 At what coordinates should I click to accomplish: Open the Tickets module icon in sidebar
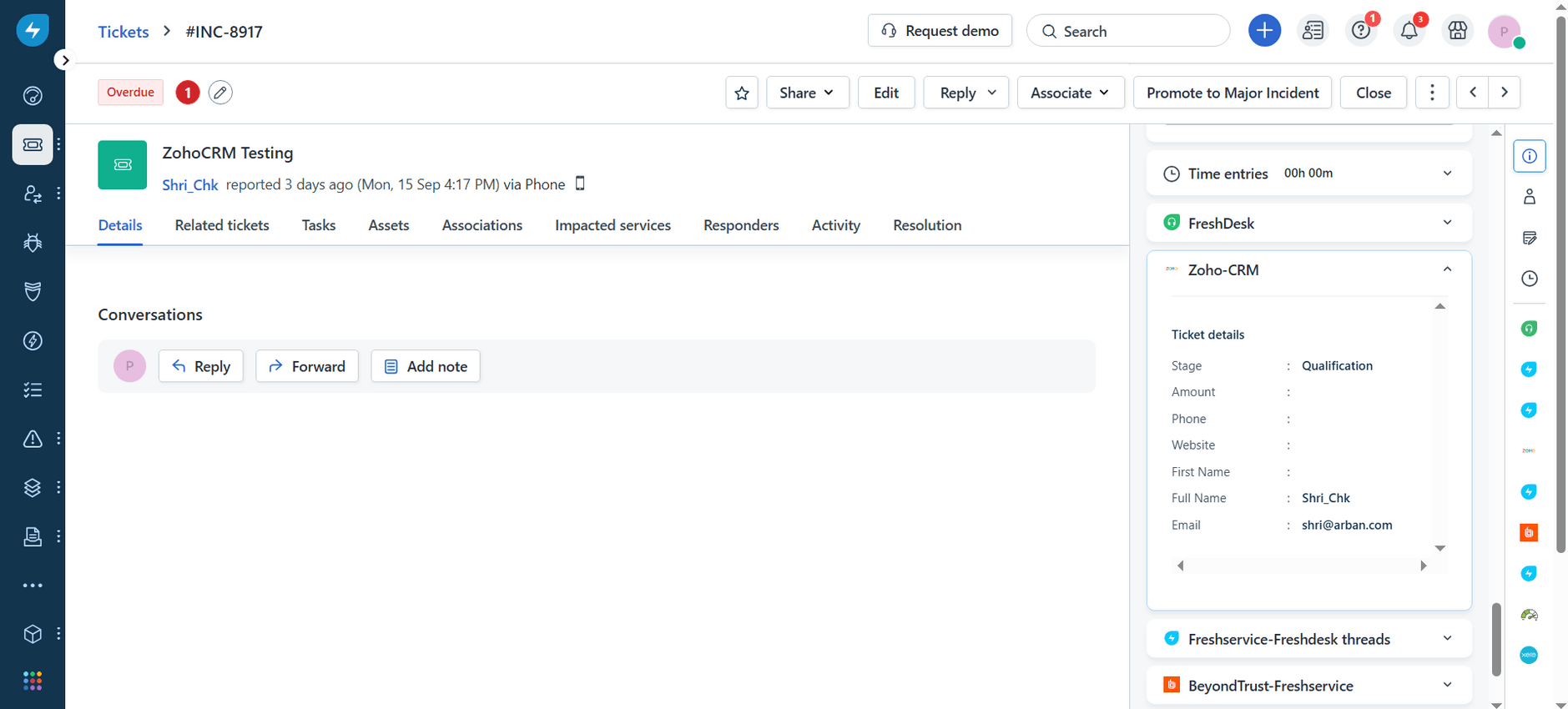33,144
